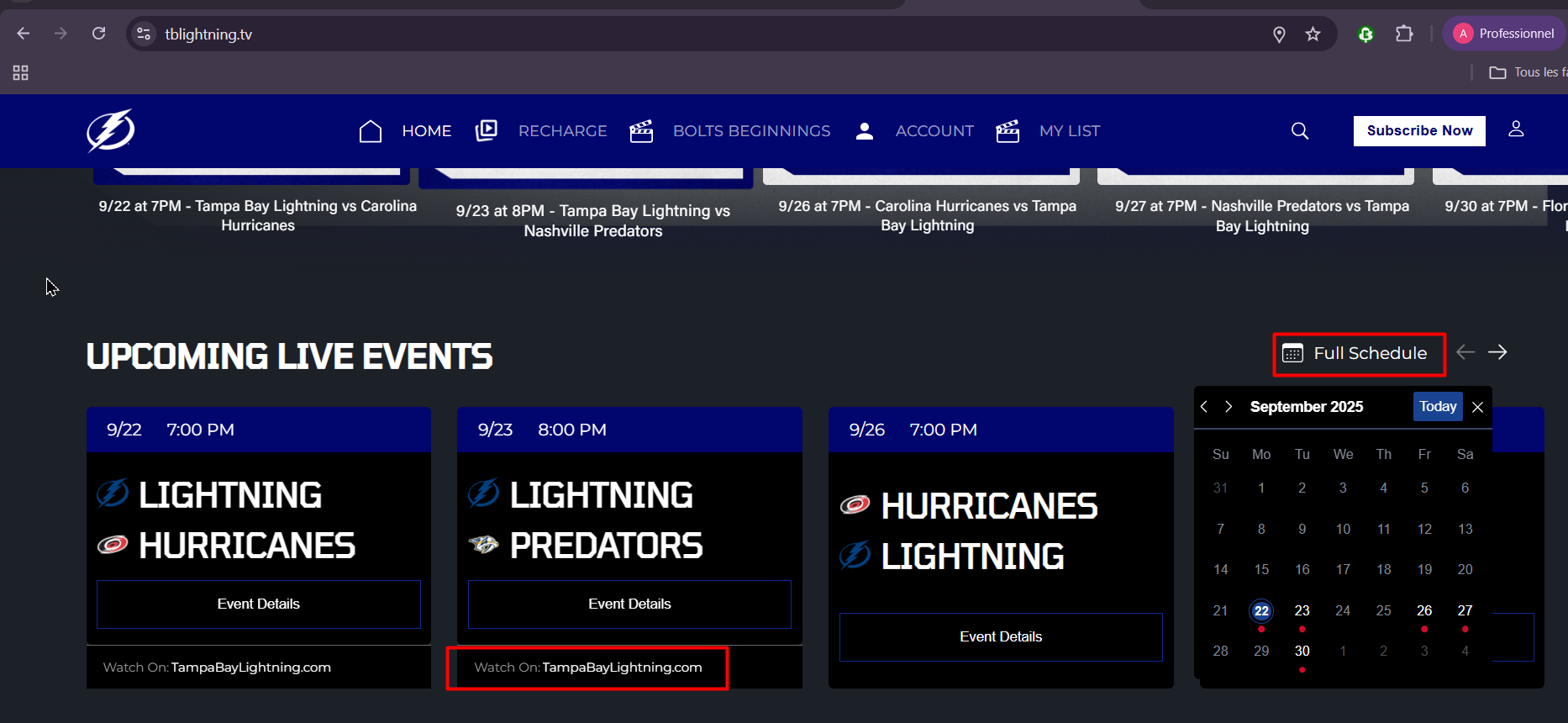
Task: Select September 27 in the calendar
Action: click(x=1465, y=611)
